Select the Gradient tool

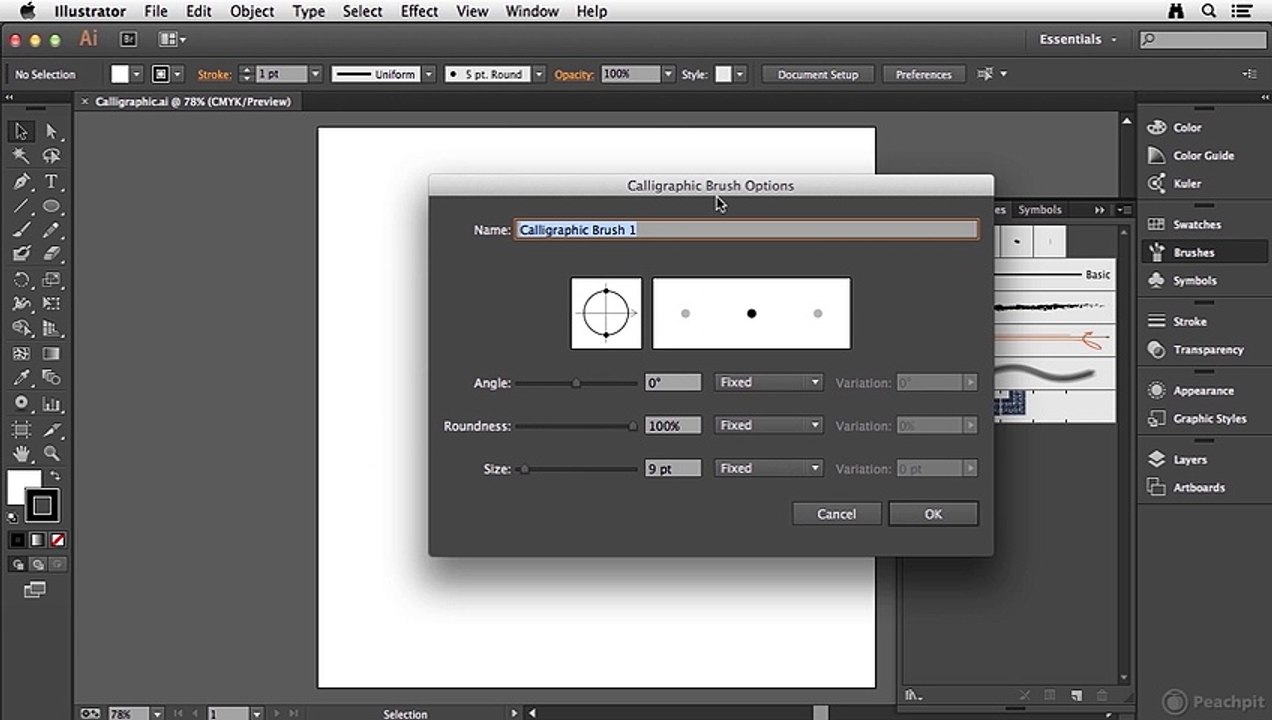coord(51,353)
